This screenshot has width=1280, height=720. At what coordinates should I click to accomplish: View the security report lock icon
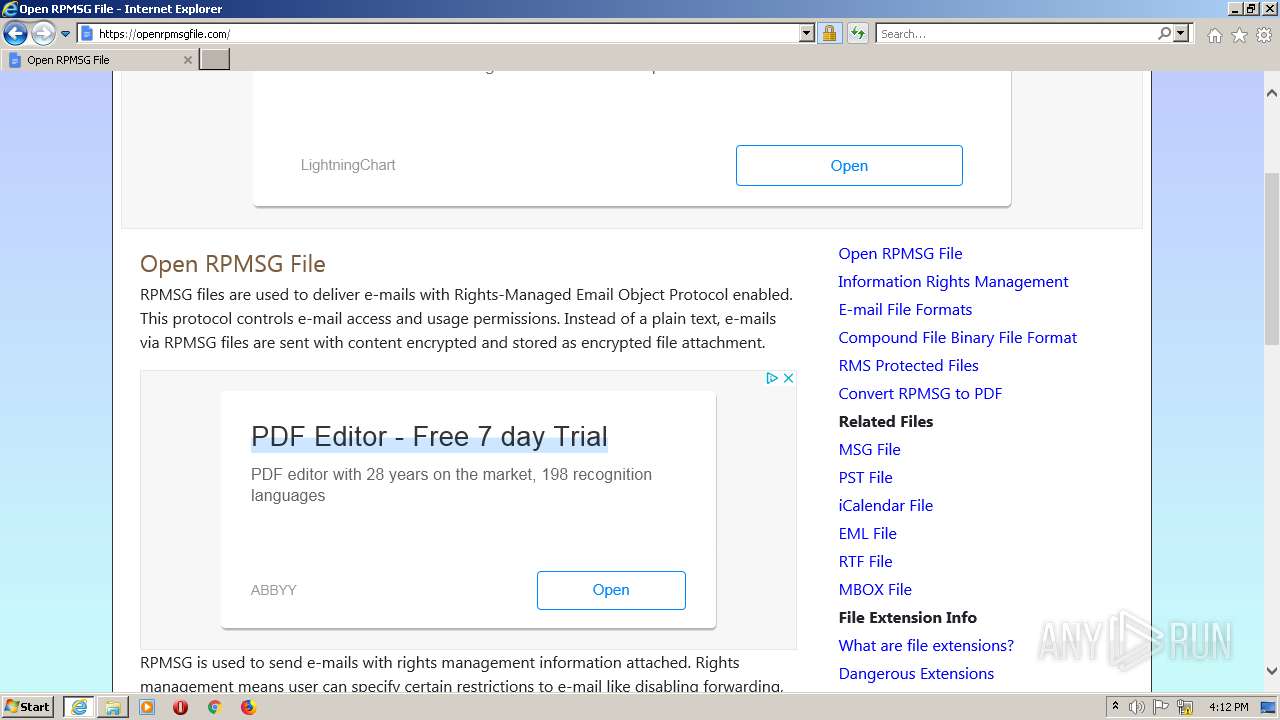(829, 34)
